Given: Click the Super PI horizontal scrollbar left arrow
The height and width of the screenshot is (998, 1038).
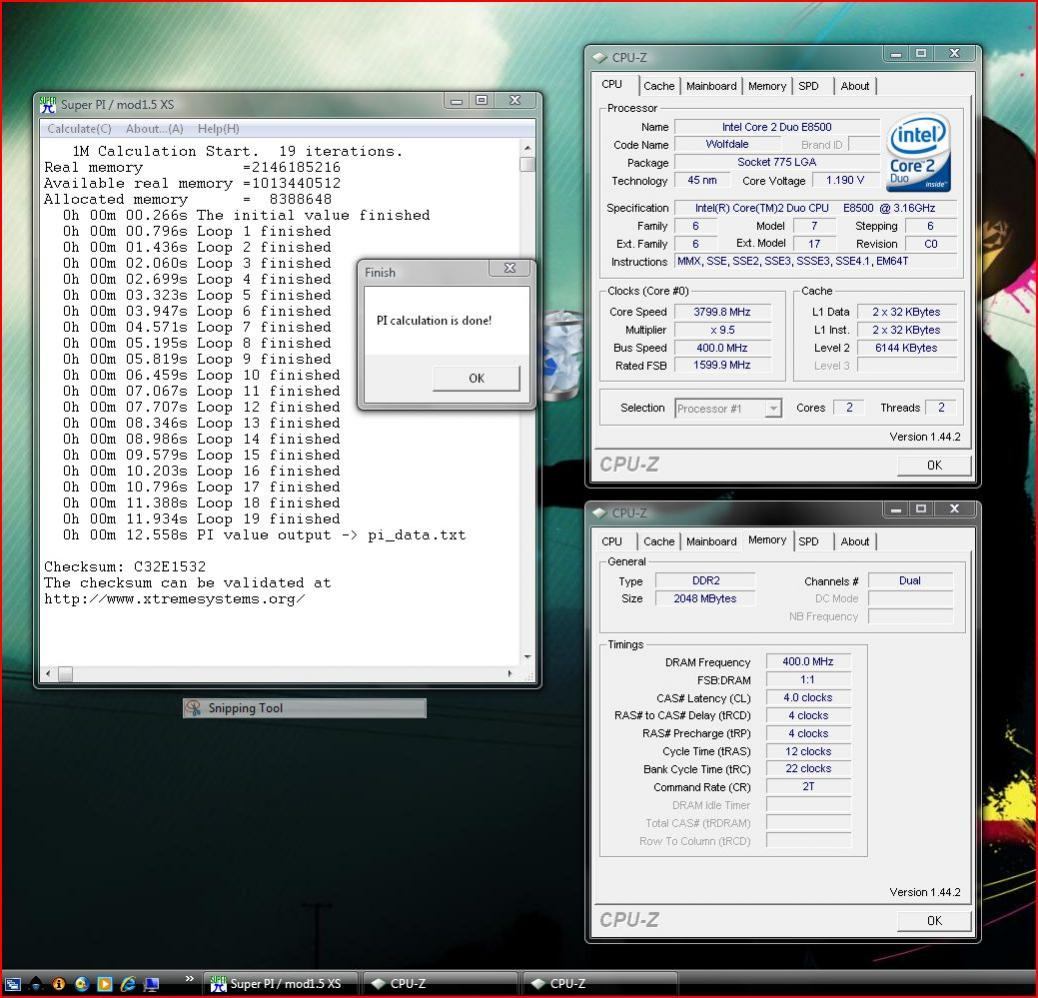Looking at the screenshot, I should pyautogui.click(x=48, y=674).
